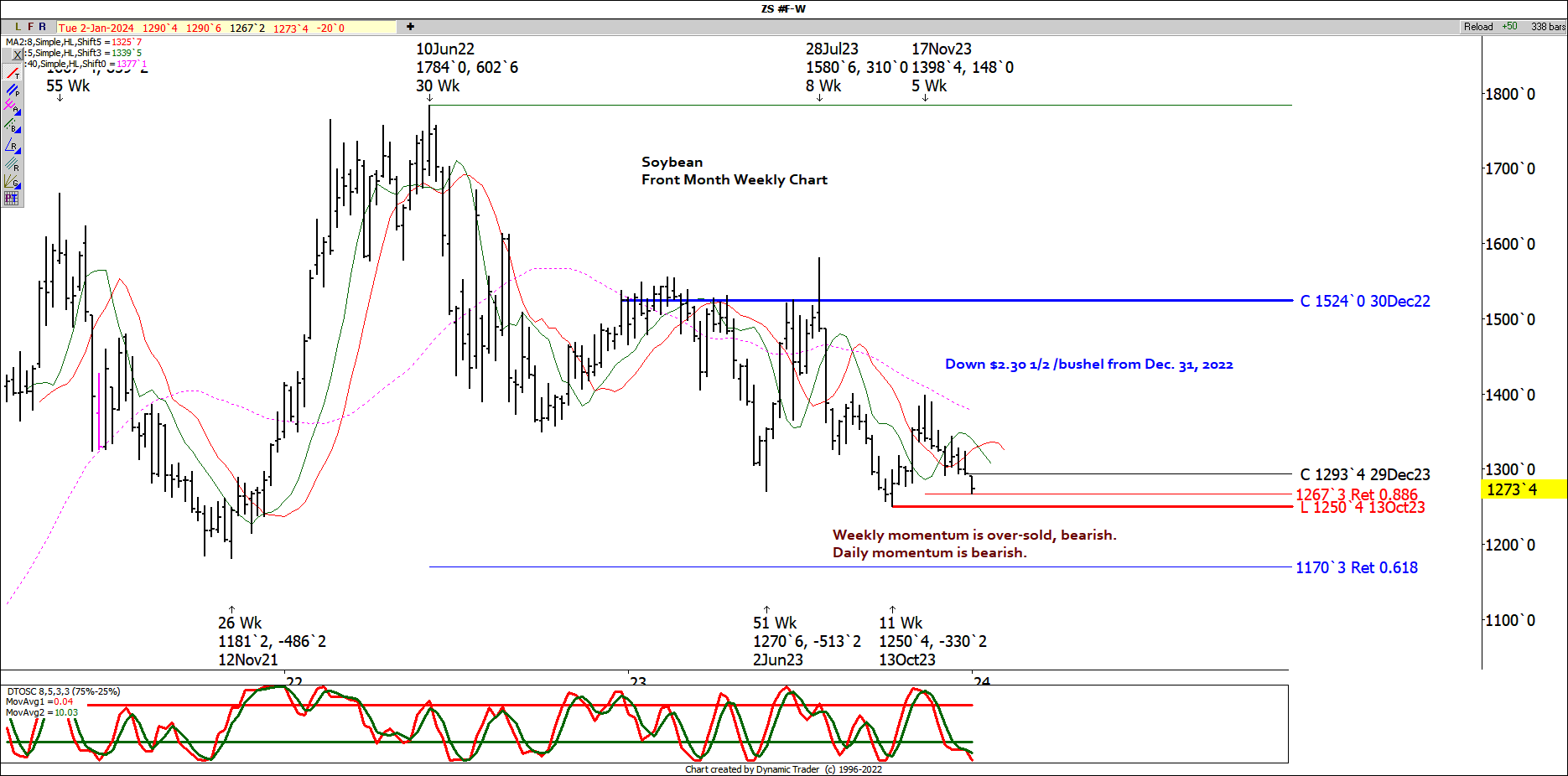Click the 17Nov23 1398`4 swing high label
This screenshot has height=776, width=1568.
pyautogui.click(x=963, y=67)
